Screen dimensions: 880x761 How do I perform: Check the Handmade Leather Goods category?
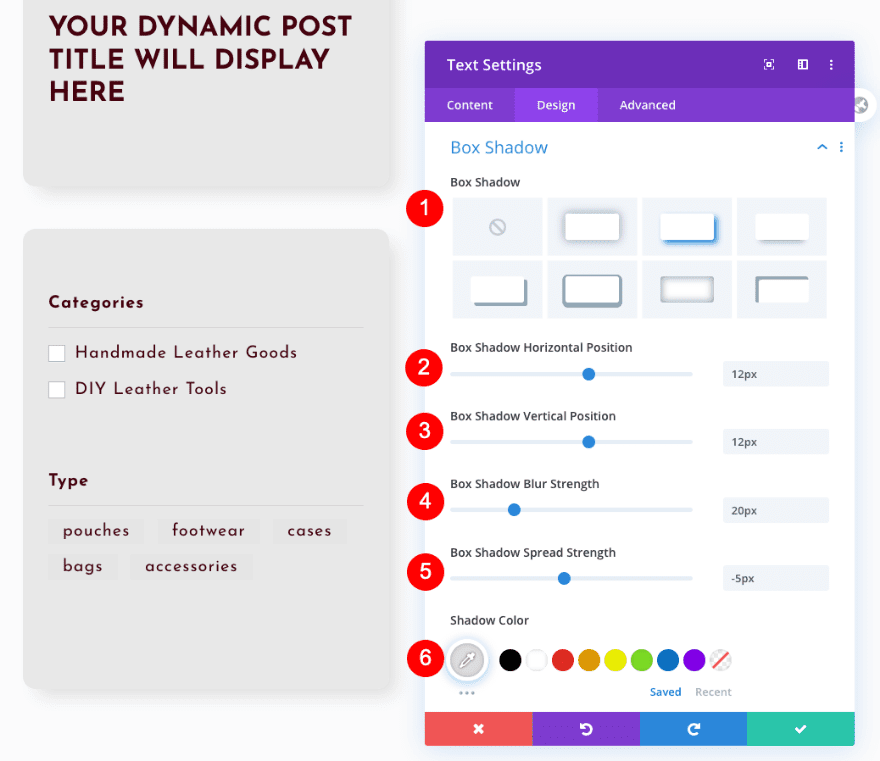click(57, 352)
